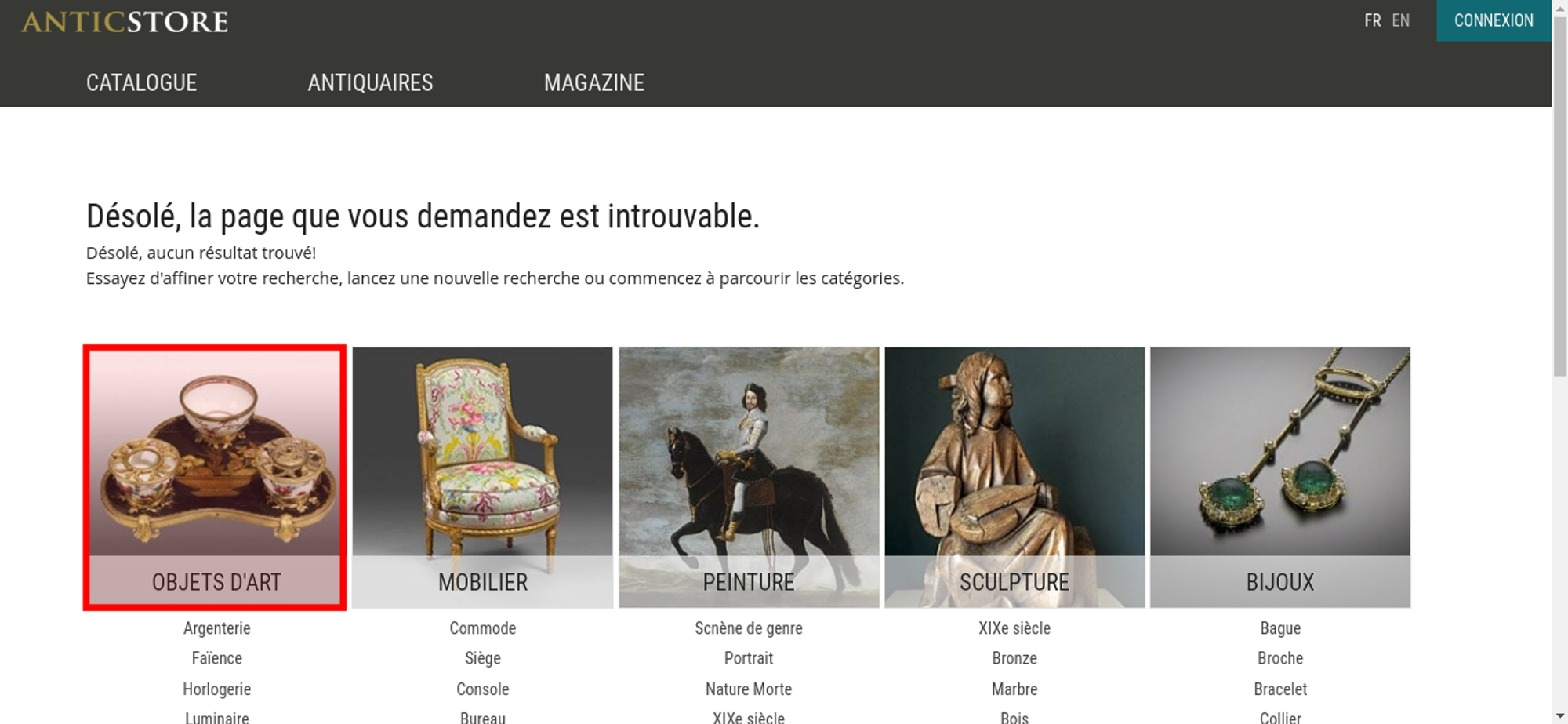Image resolution: width=1568 pixels, height=724 pixels.
Task: Open the Mobilier armchair thumbnail
Action: click(482, 477)
